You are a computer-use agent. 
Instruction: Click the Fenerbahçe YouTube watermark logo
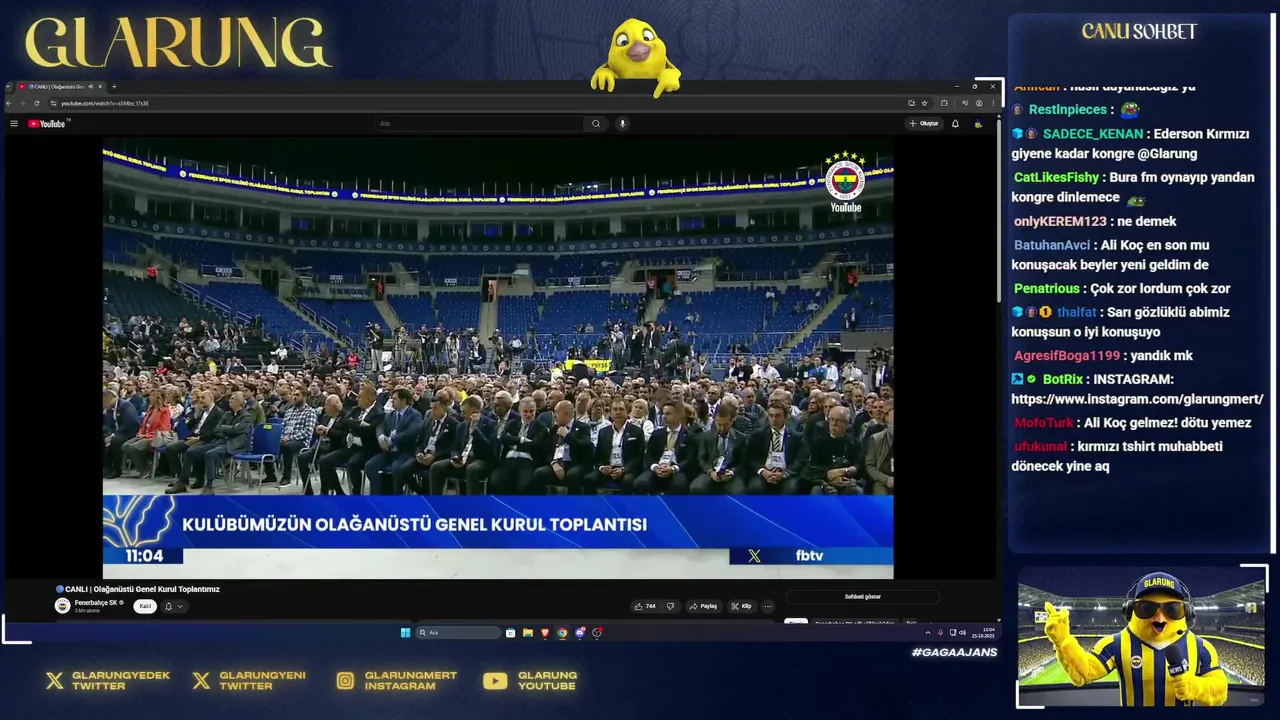[x=845, y=182]
